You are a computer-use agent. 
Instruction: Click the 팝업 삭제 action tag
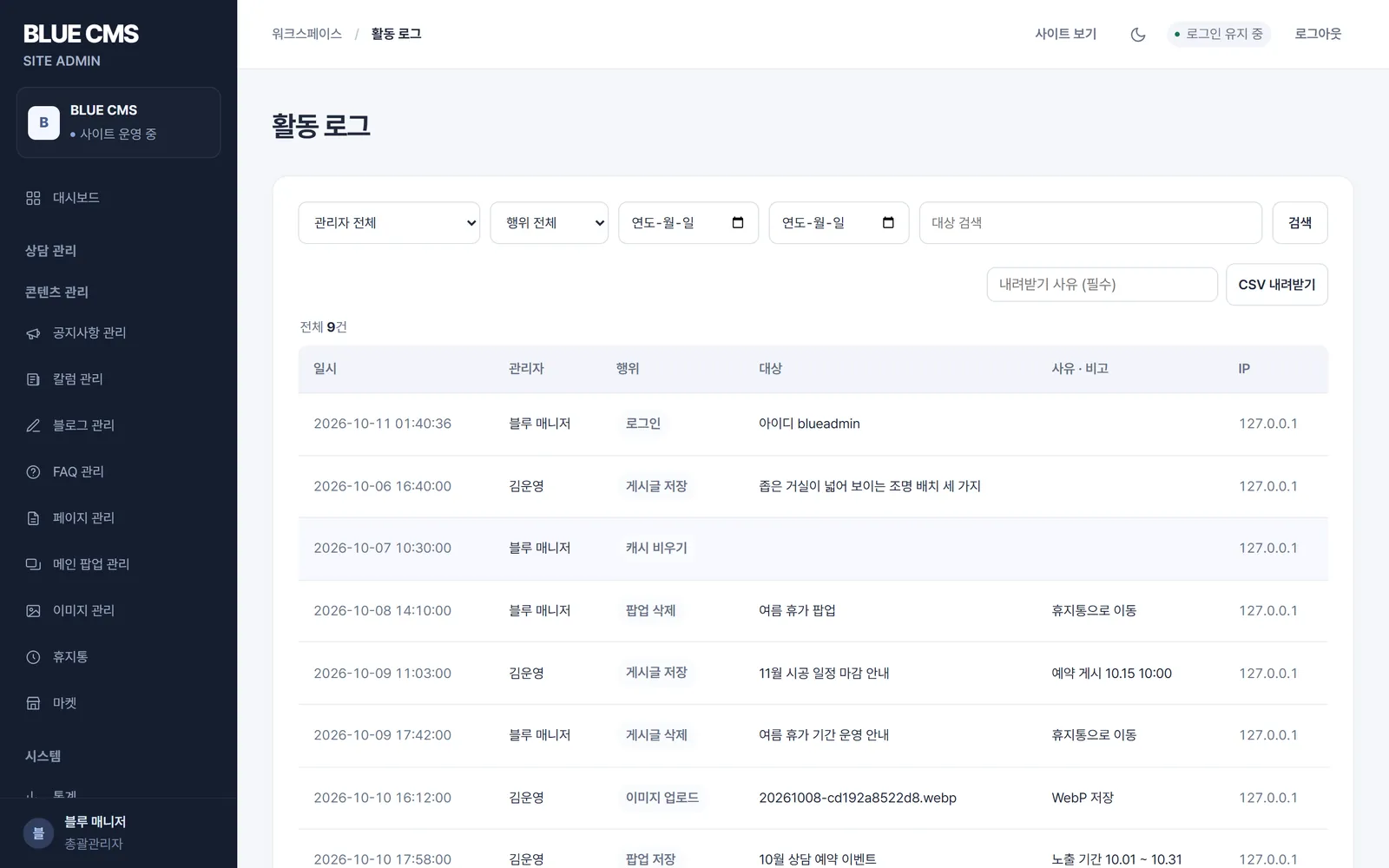point(650,610)
